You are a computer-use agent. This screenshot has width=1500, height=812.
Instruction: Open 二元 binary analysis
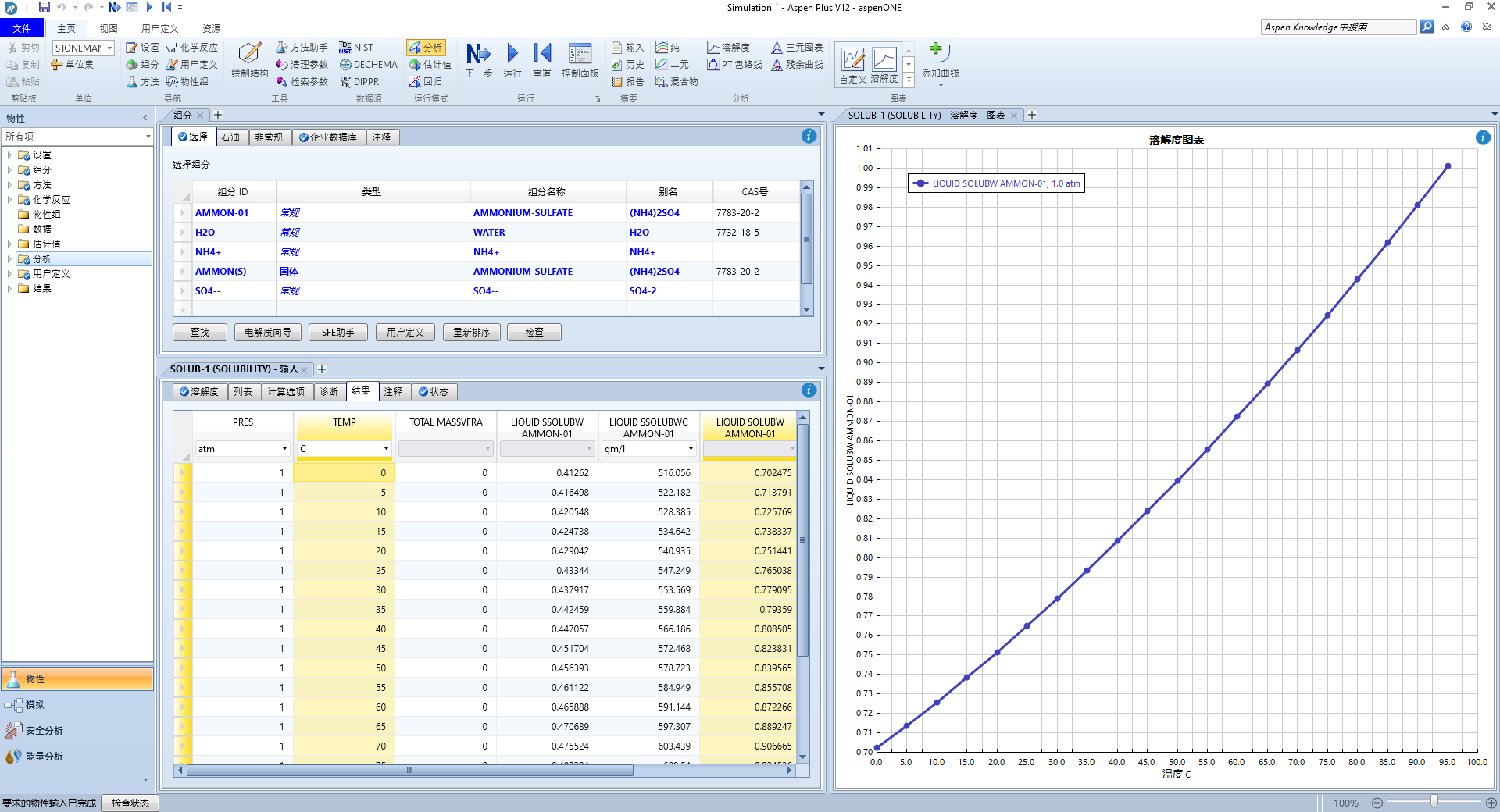(x=672, y=65)
